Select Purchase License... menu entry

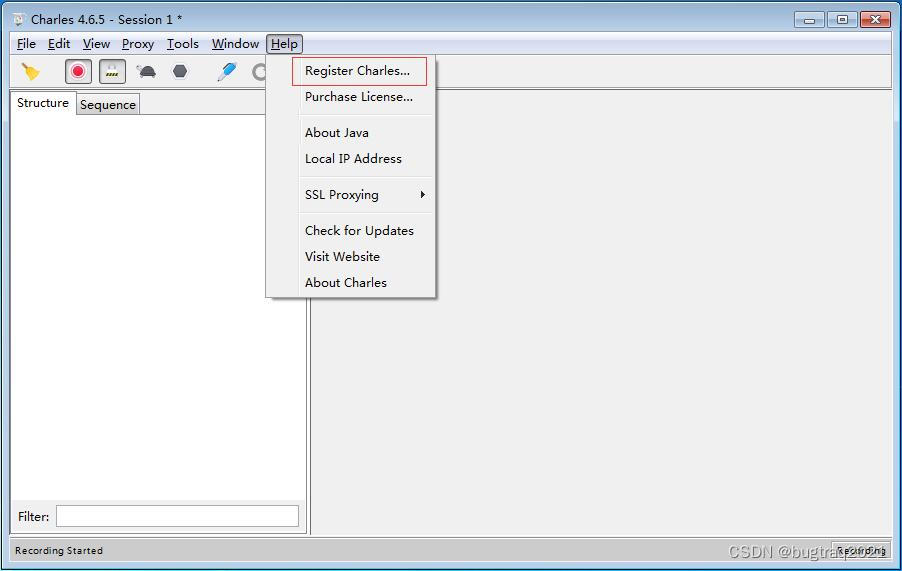(359, 97)
